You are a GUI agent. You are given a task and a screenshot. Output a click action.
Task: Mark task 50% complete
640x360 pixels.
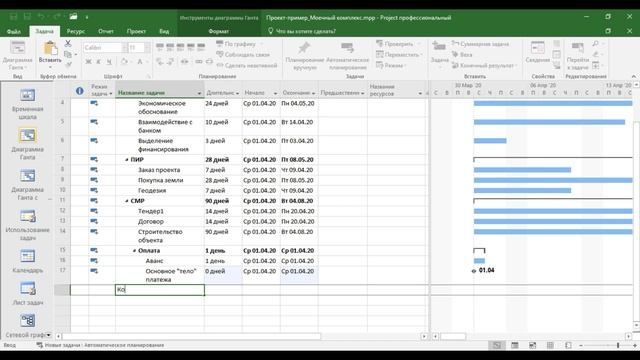[180, 47]
